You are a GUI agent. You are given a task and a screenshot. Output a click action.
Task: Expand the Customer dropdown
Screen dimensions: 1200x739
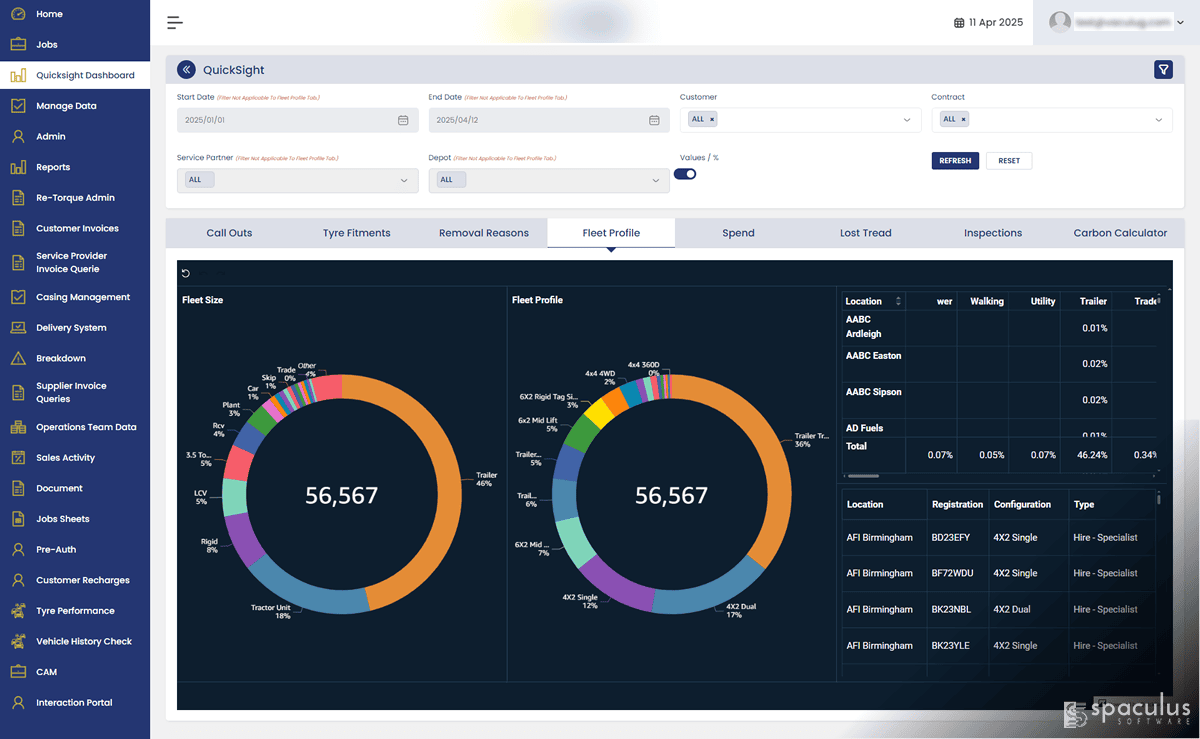(908, 120)
